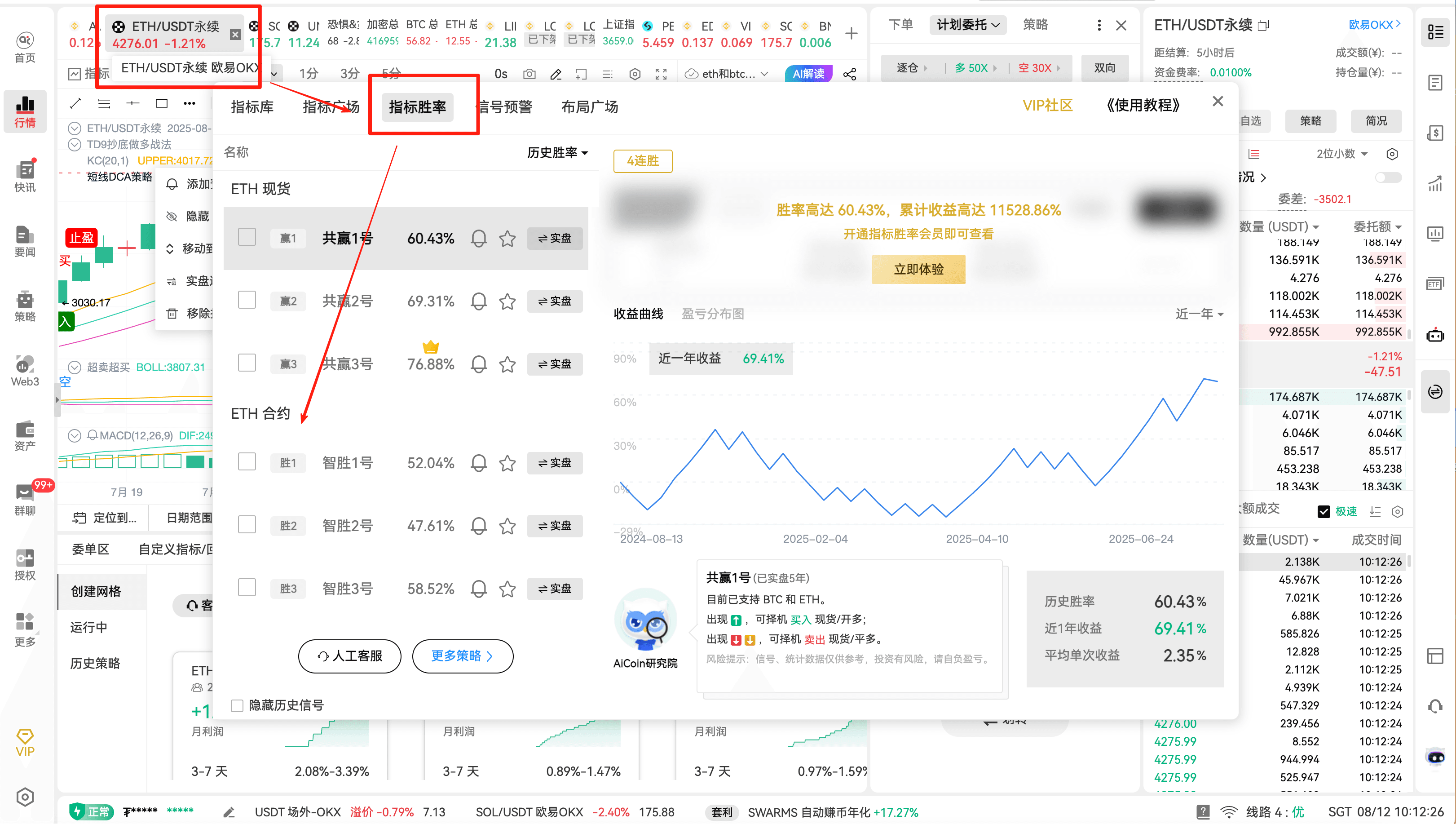Open 更多策略 link button
Screen dimensions: 1456x824
coord(462,656)
